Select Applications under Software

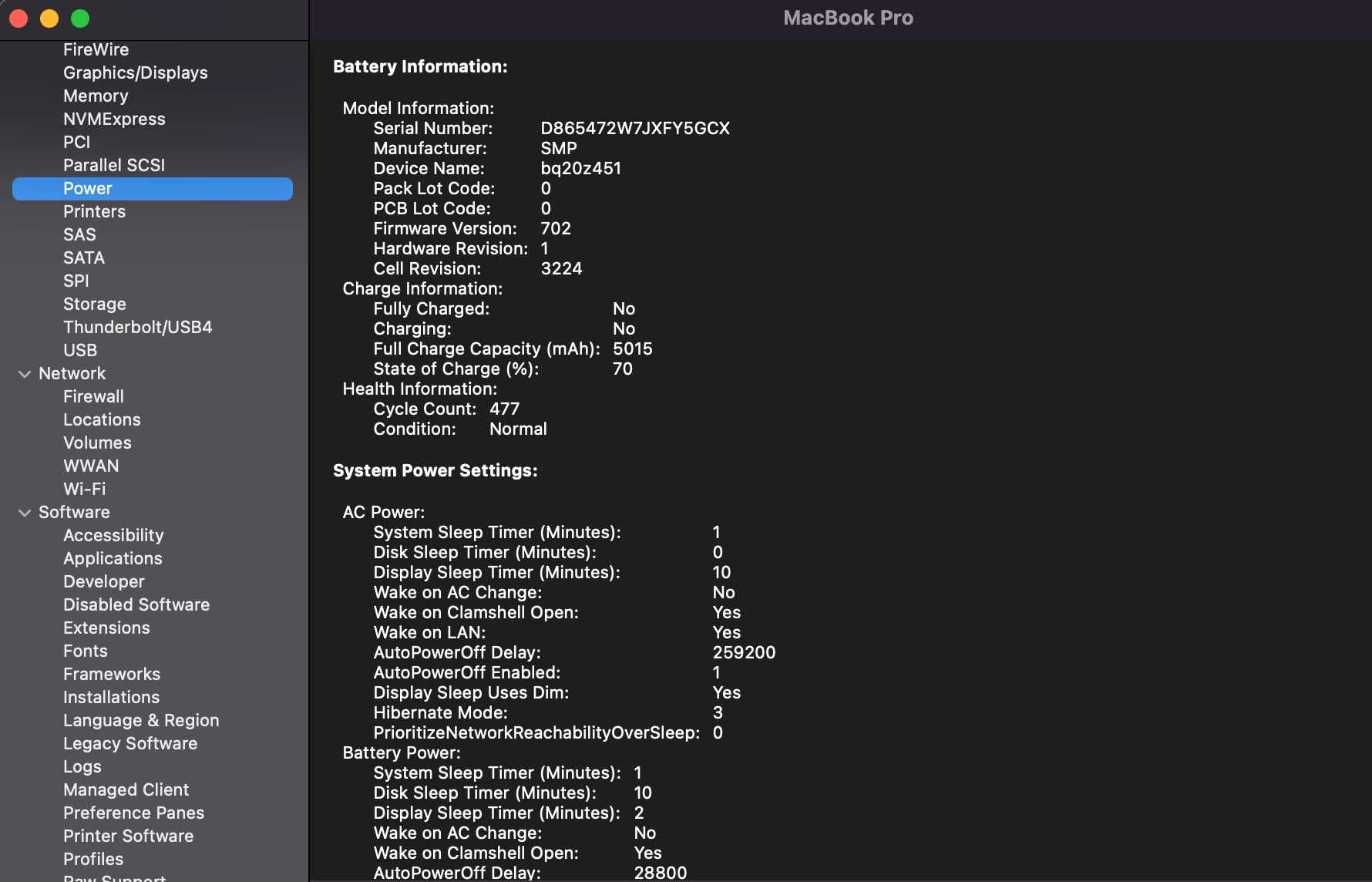(113, 558)
